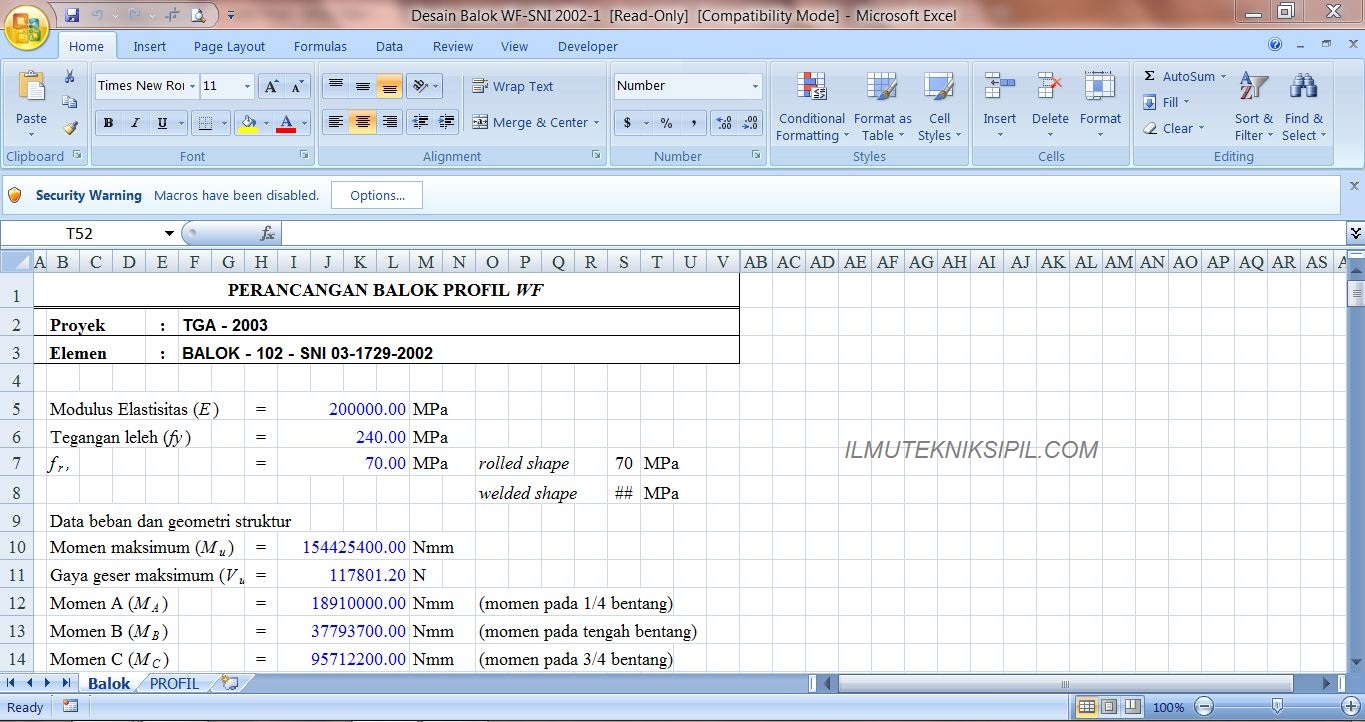Set Middle Align vertical alignment
Viewport: 1365px width, 722px height.
coord(363,86)
